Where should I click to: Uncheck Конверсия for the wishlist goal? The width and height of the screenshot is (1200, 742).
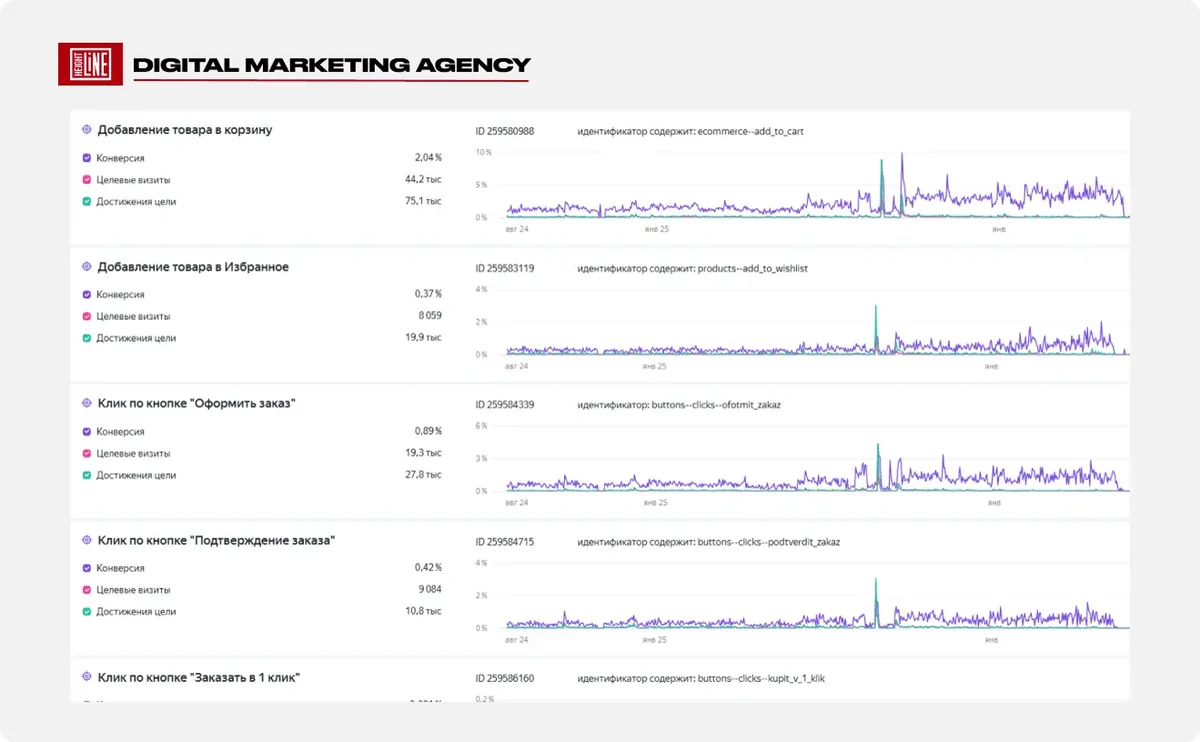(87, 295)
